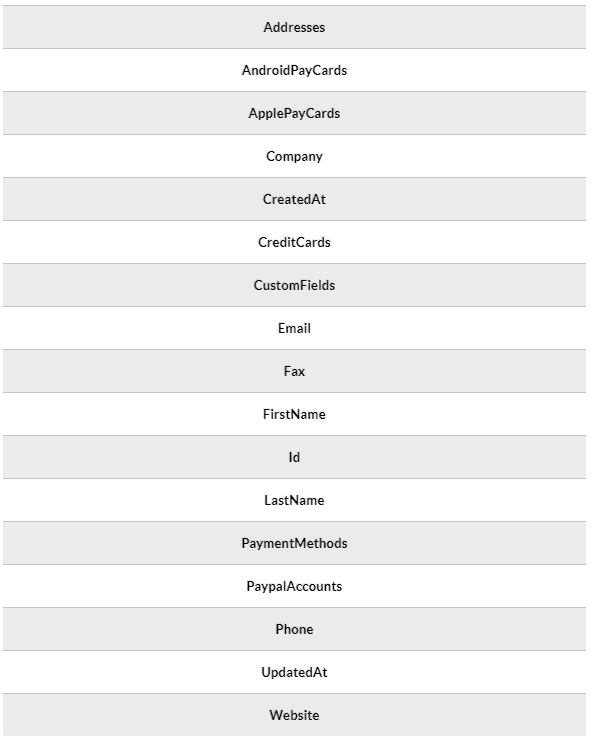Select the LastName row
This screenshot has width=595, height=746.
click(x=294, y=500)
